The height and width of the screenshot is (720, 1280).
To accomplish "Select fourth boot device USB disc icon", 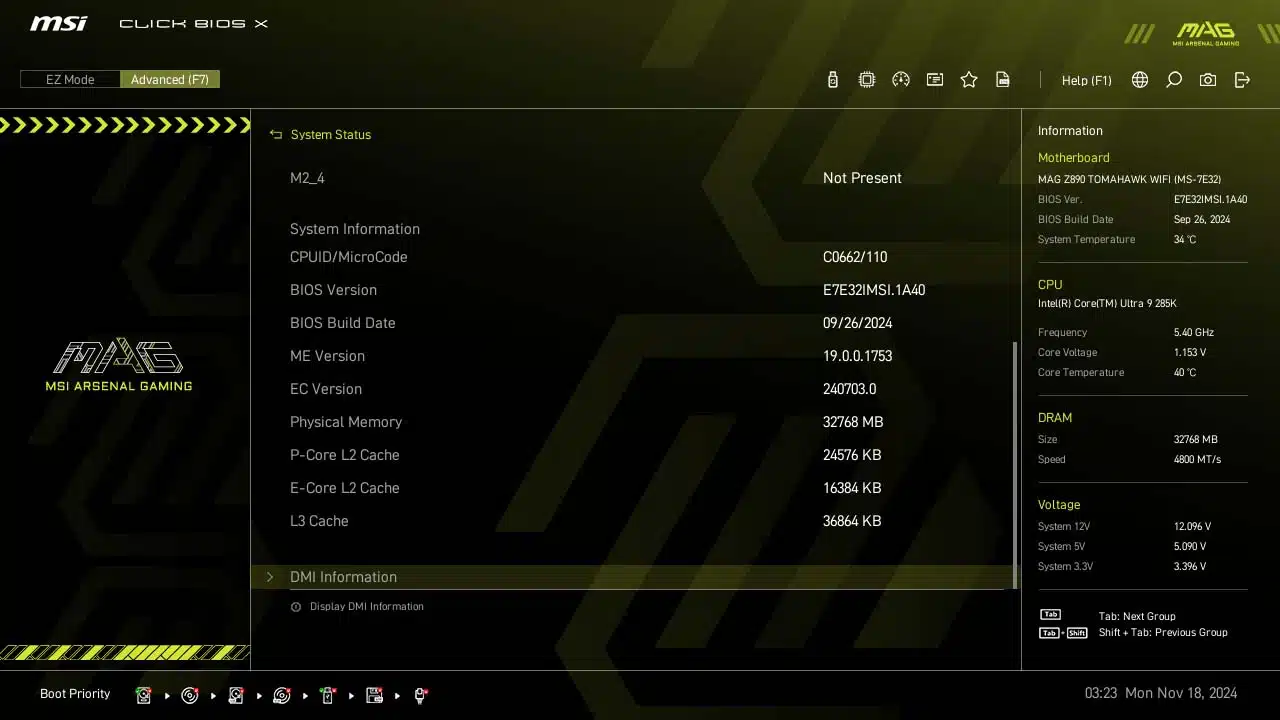I will [282, 695].
